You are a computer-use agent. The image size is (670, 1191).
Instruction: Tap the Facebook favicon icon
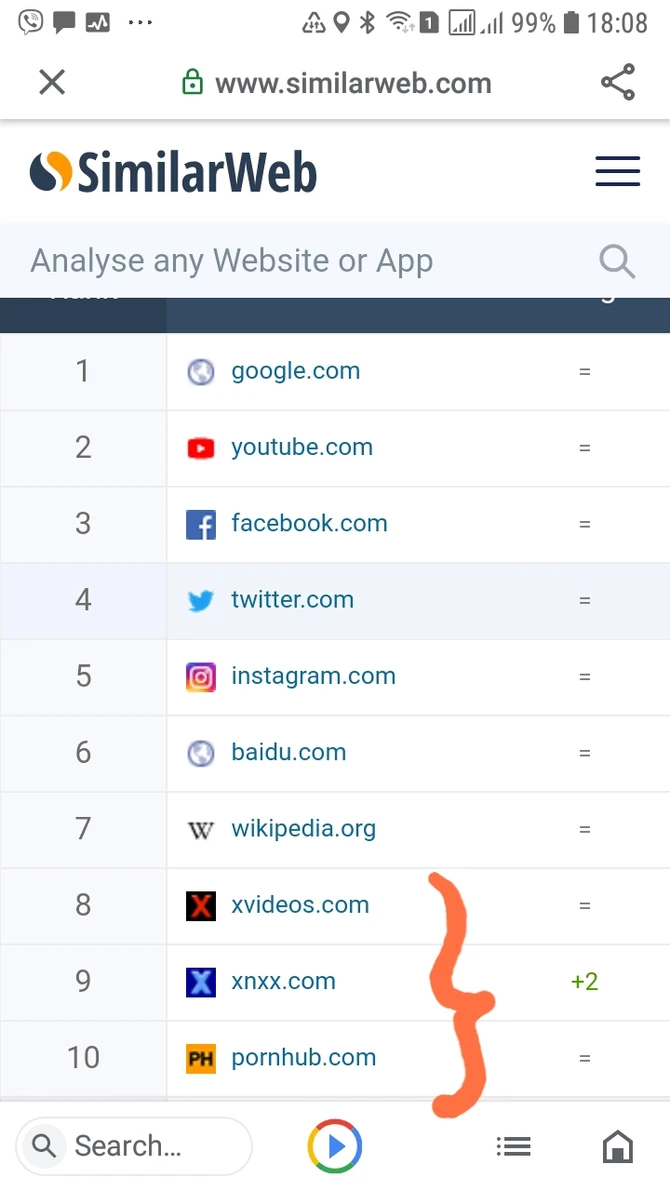click(201, 524)
